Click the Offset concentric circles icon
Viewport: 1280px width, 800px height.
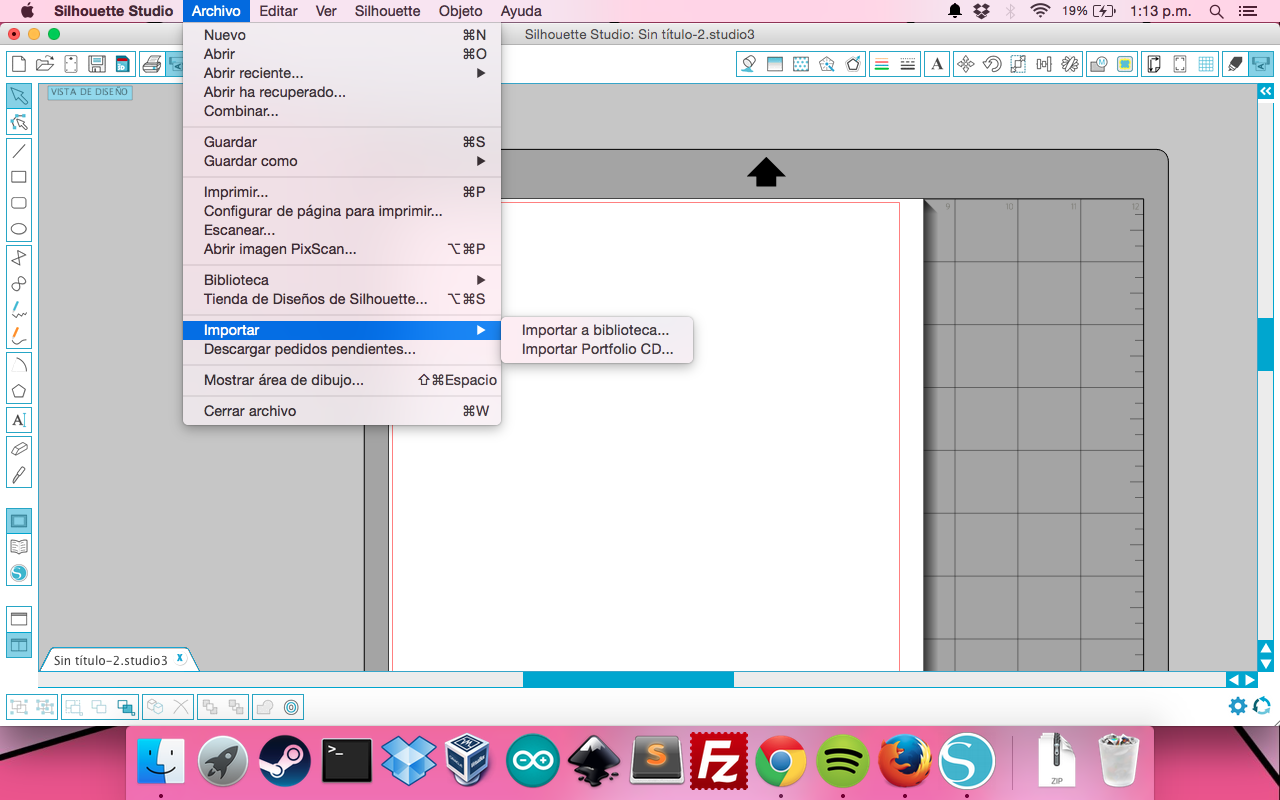[291, 707]
